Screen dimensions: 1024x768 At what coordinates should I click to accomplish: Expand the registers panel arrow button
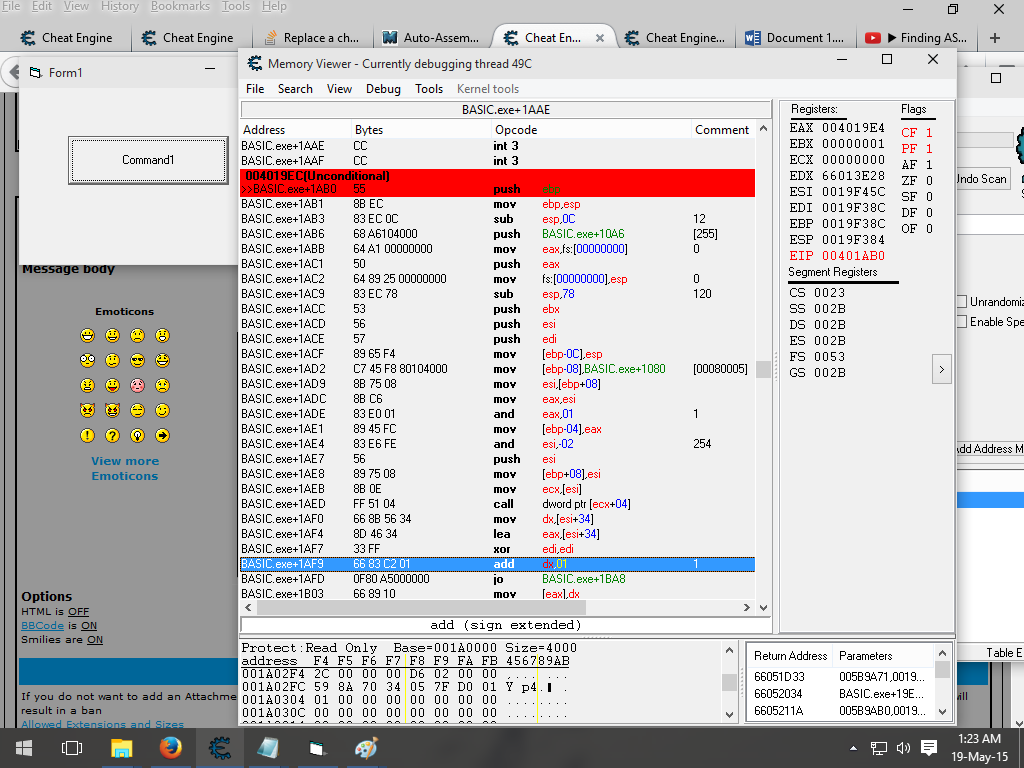pos(940,369)
